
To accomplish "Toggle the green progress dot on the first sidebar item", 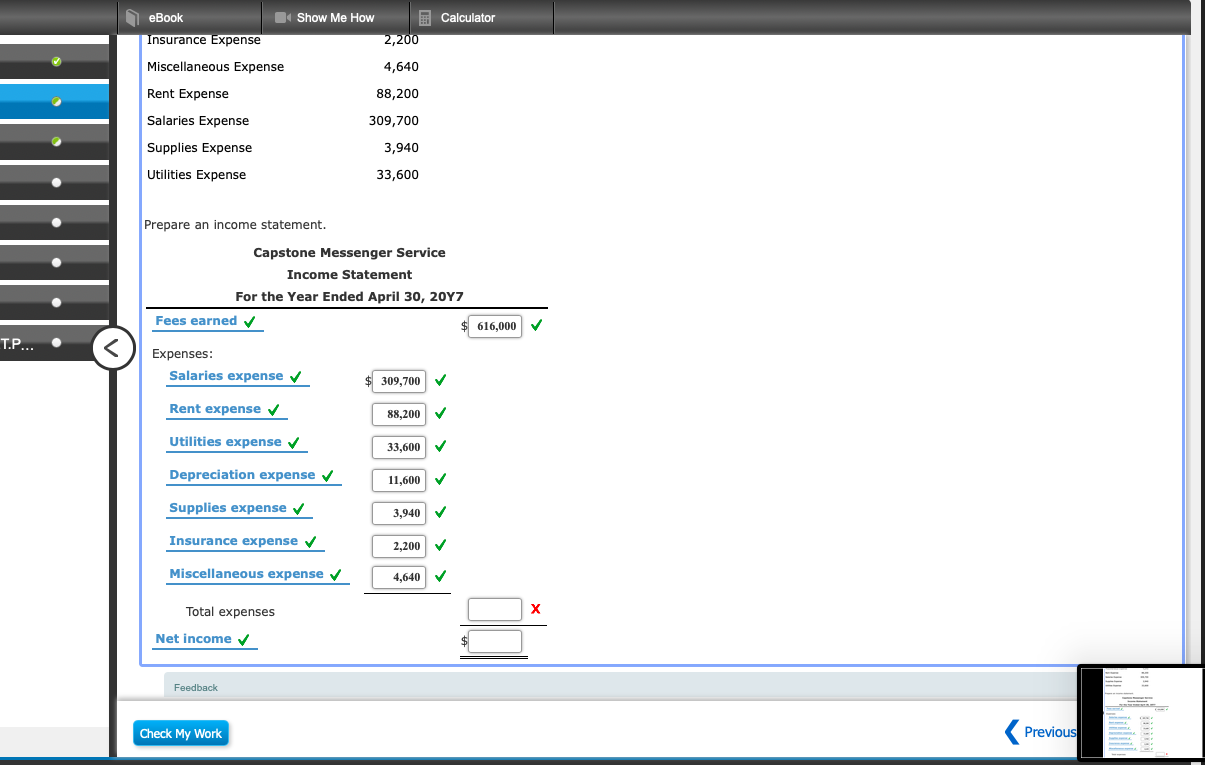I will (x=55, y=61).
